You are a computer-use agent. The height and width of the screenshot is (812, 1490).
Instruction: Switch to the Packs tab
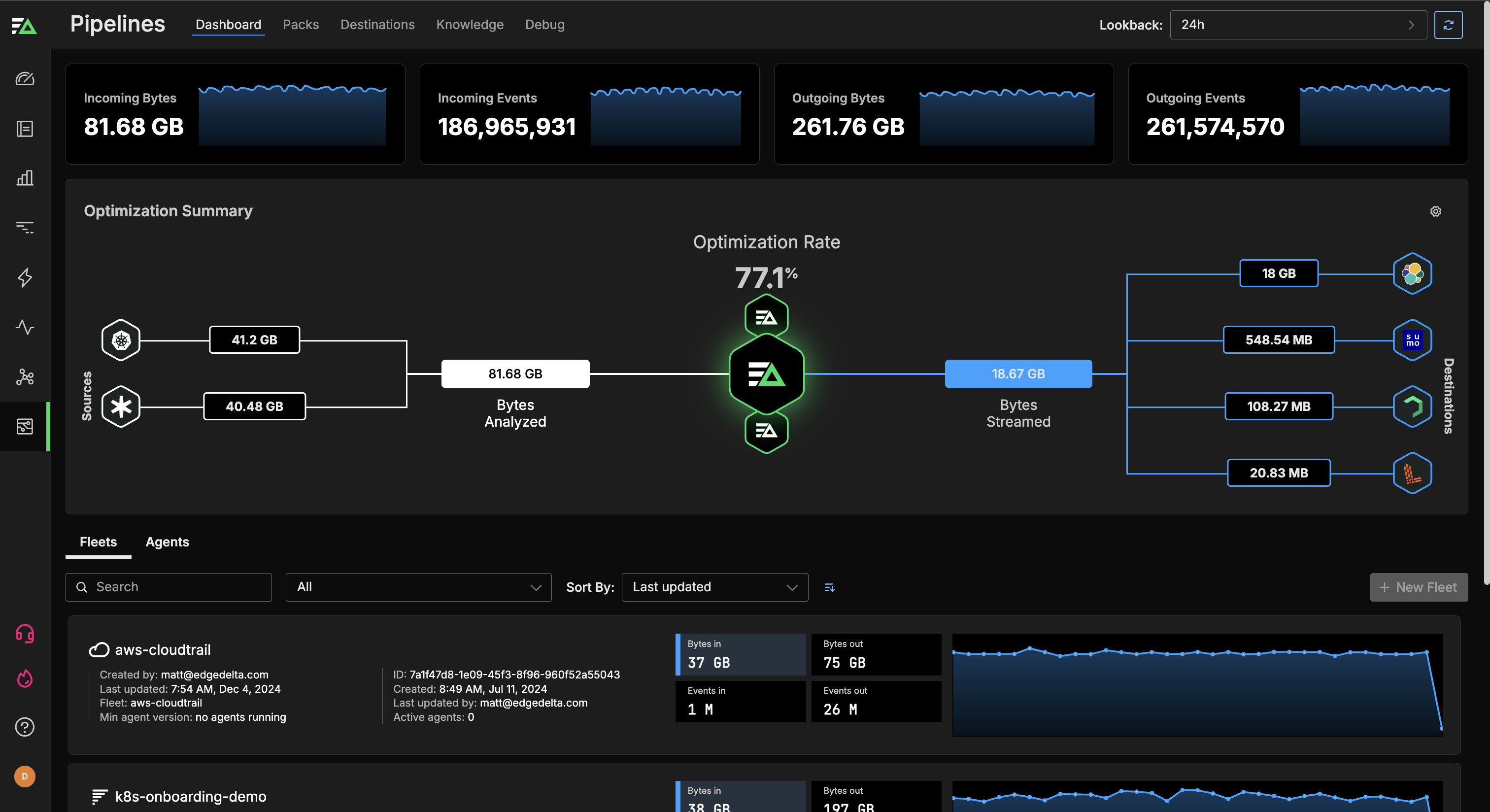point(300,25)
